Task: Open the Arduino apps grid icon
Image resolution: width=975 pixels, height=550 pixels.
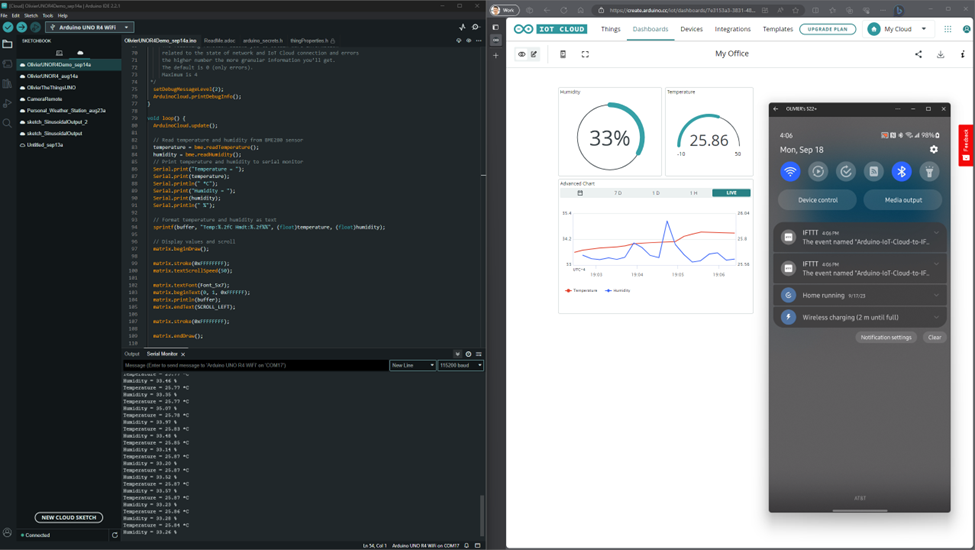Action: (x=948, y=29)
